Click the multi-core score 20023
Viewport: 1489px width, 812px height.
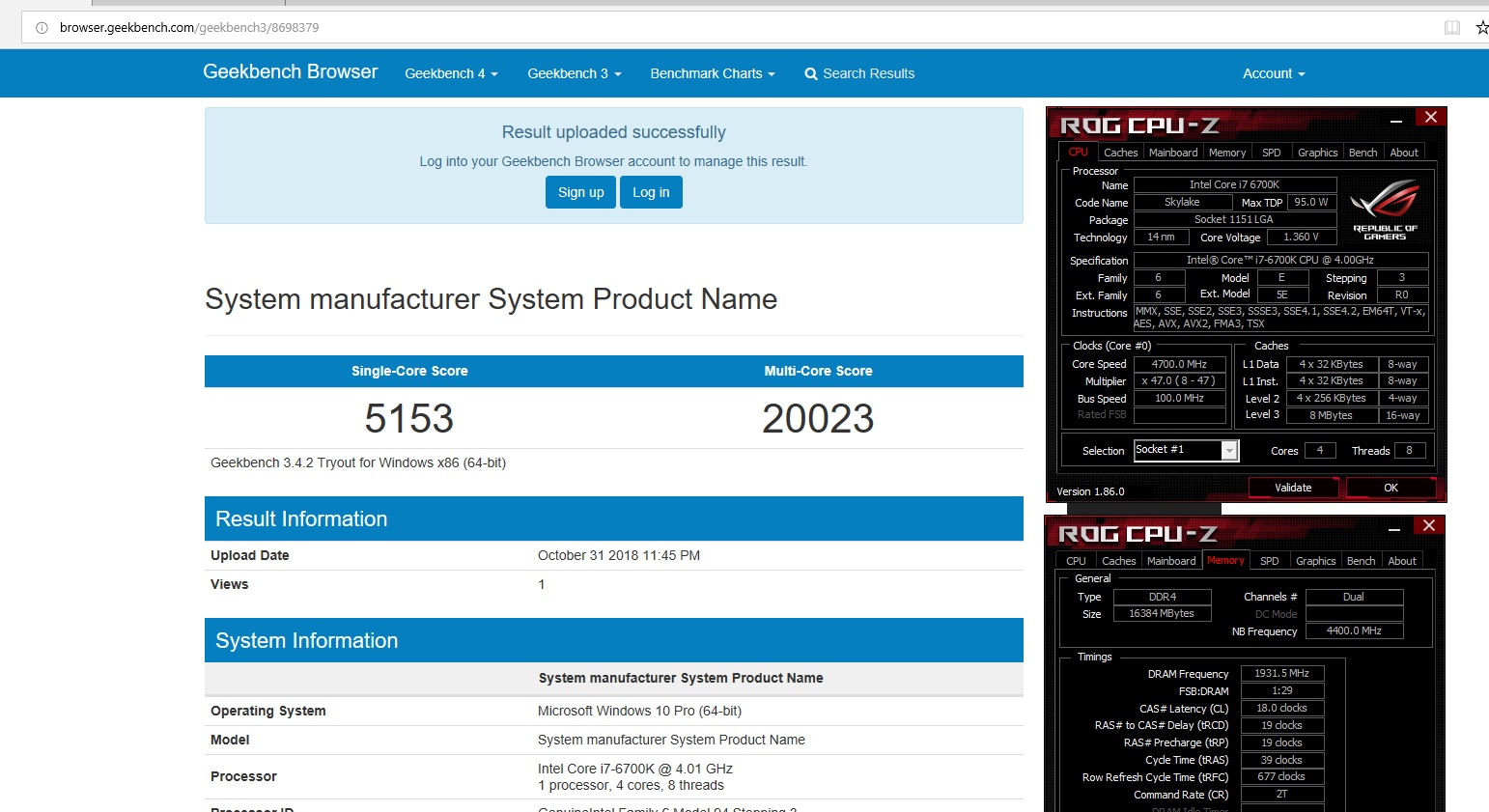818,418
